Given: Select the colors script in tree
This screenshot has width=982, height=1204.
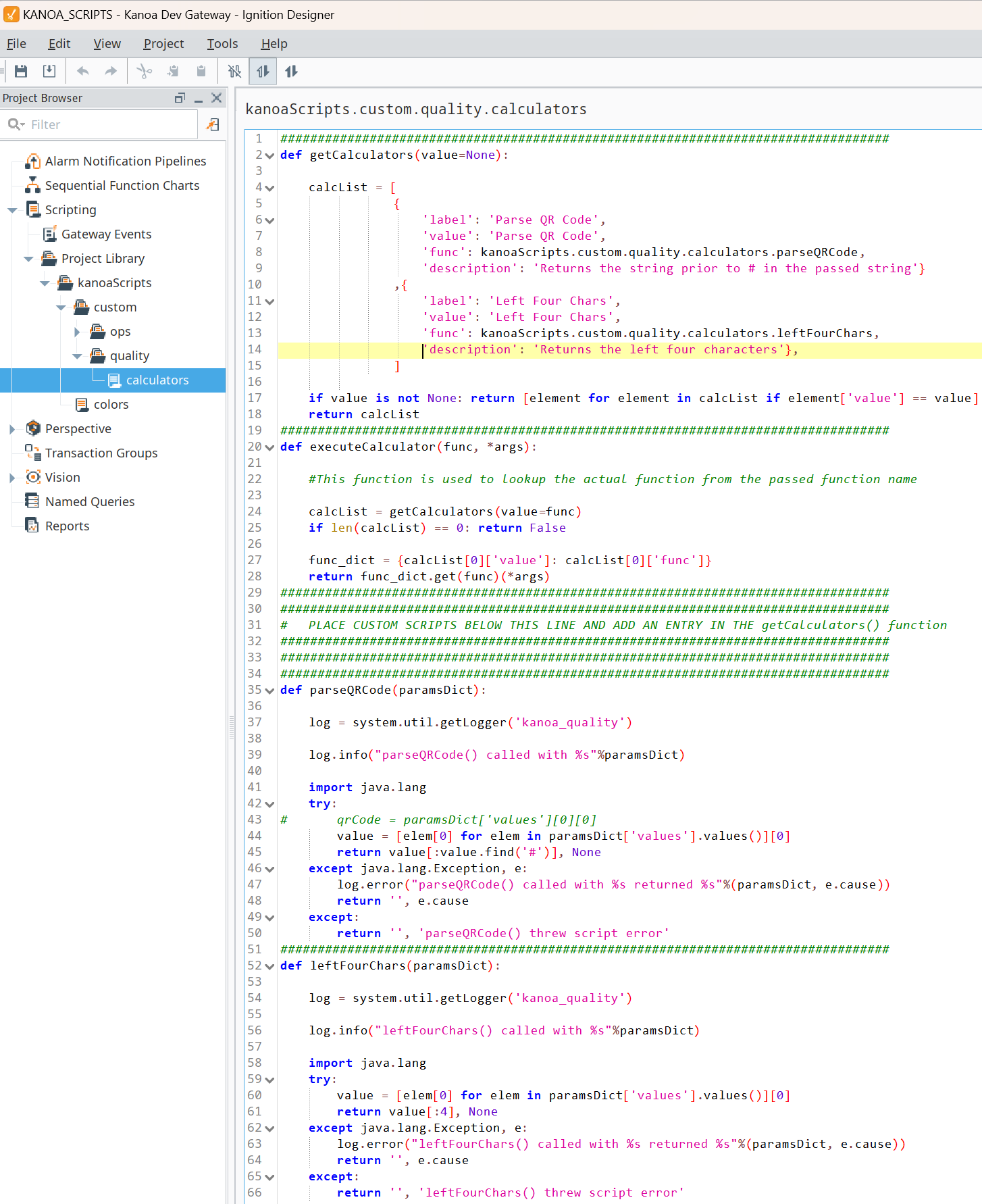Looking at the screenshot, I should coord(111,405).
